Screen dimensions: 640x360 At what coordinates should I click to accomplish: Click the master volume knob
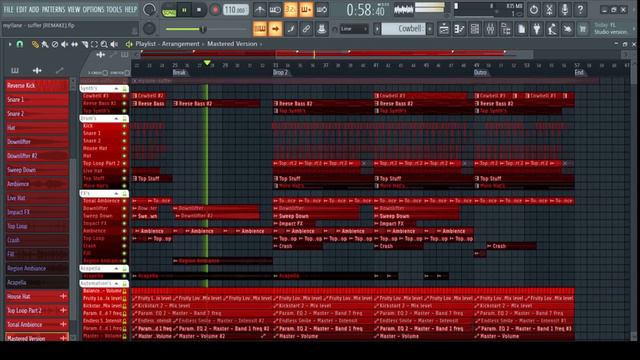coord(149,9)
